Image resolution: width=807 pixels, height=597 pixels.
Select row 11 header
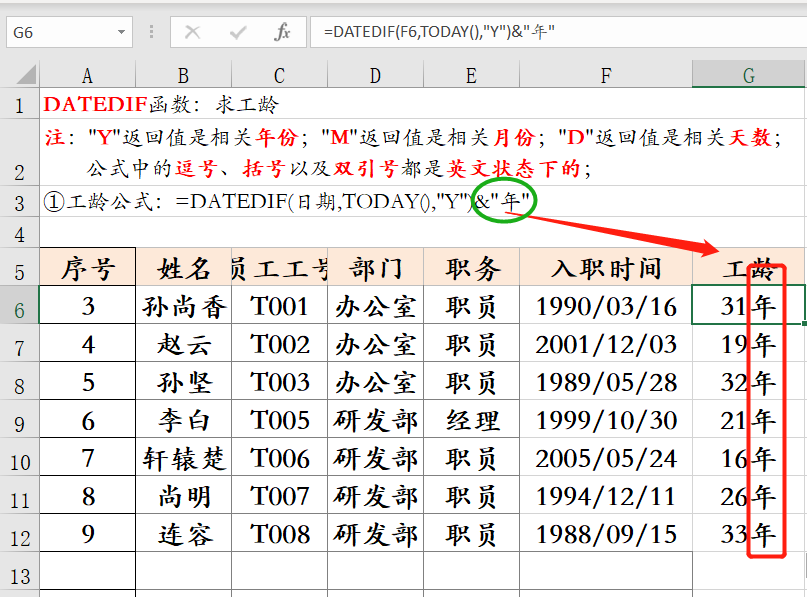click(x=20, y=496)
